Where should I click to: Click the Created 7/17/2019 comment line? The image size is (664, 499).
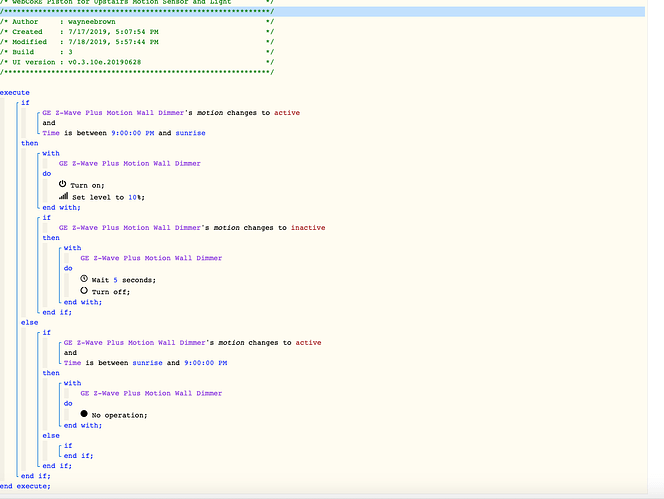pyautogui.click(x=137, y=32)
